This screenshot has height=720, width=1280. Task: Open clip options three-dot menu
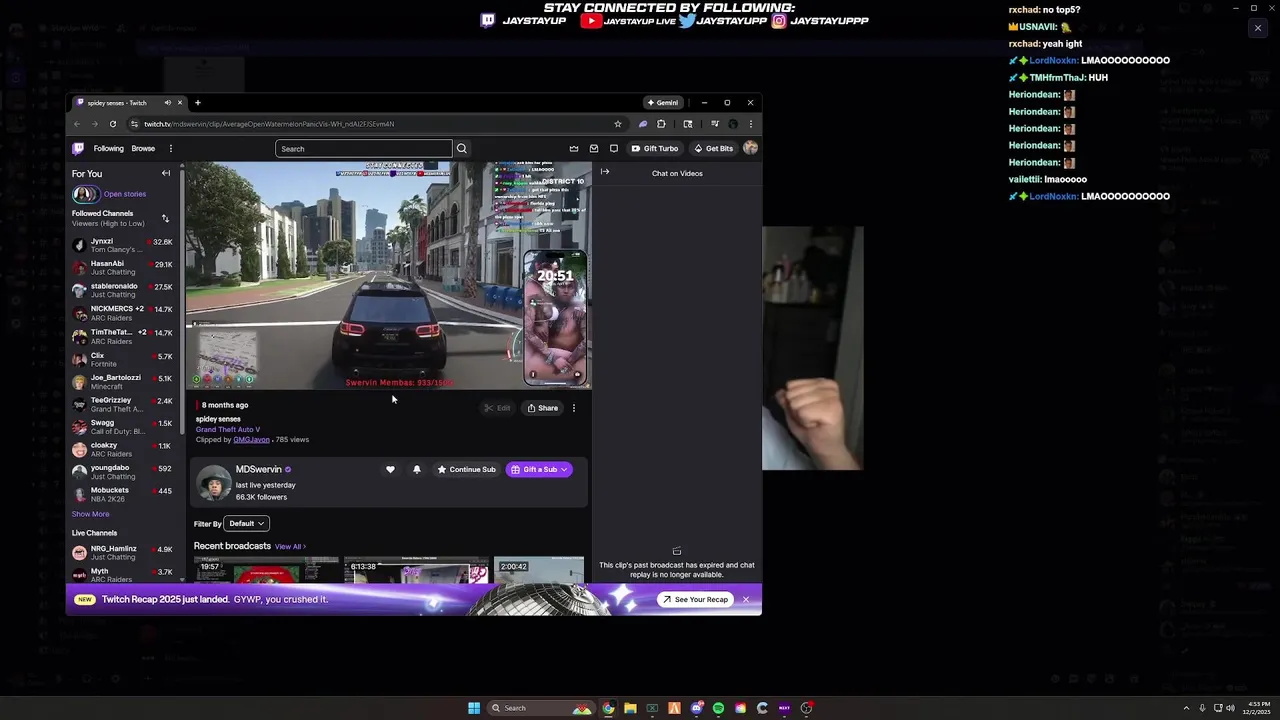573,408
